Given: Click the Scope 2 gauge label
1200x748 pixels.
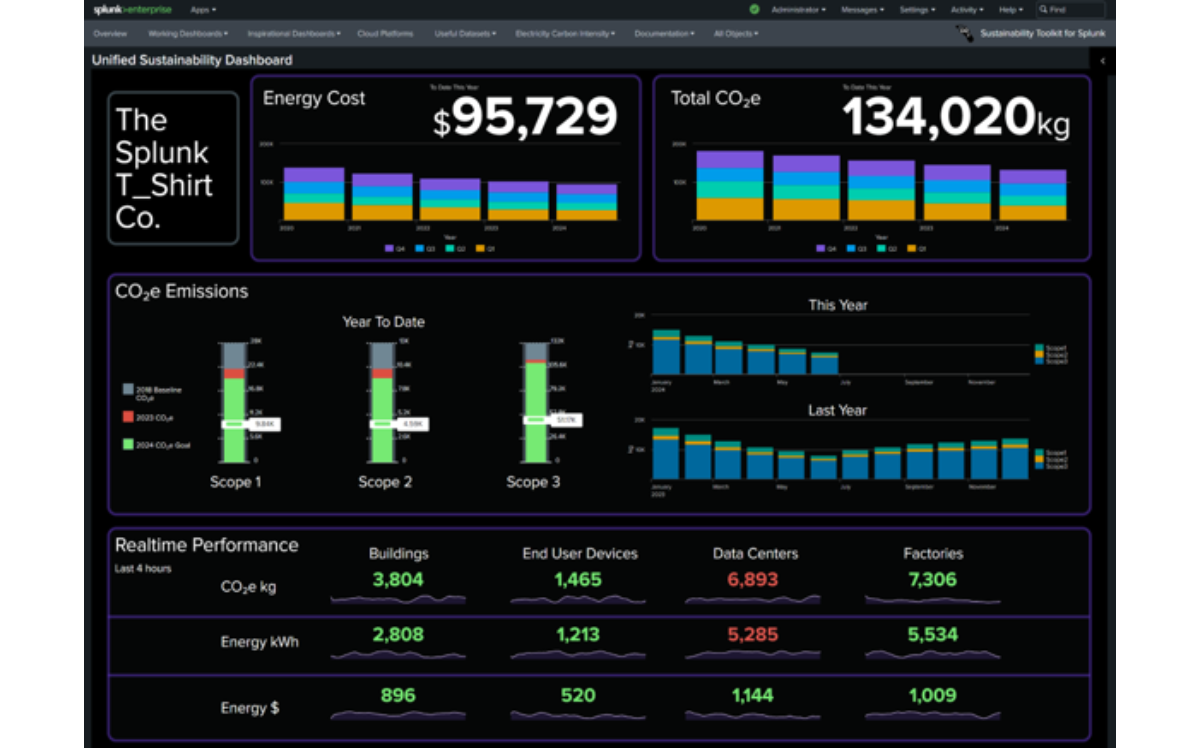Looking at the screenshot, I should (386, 482).
